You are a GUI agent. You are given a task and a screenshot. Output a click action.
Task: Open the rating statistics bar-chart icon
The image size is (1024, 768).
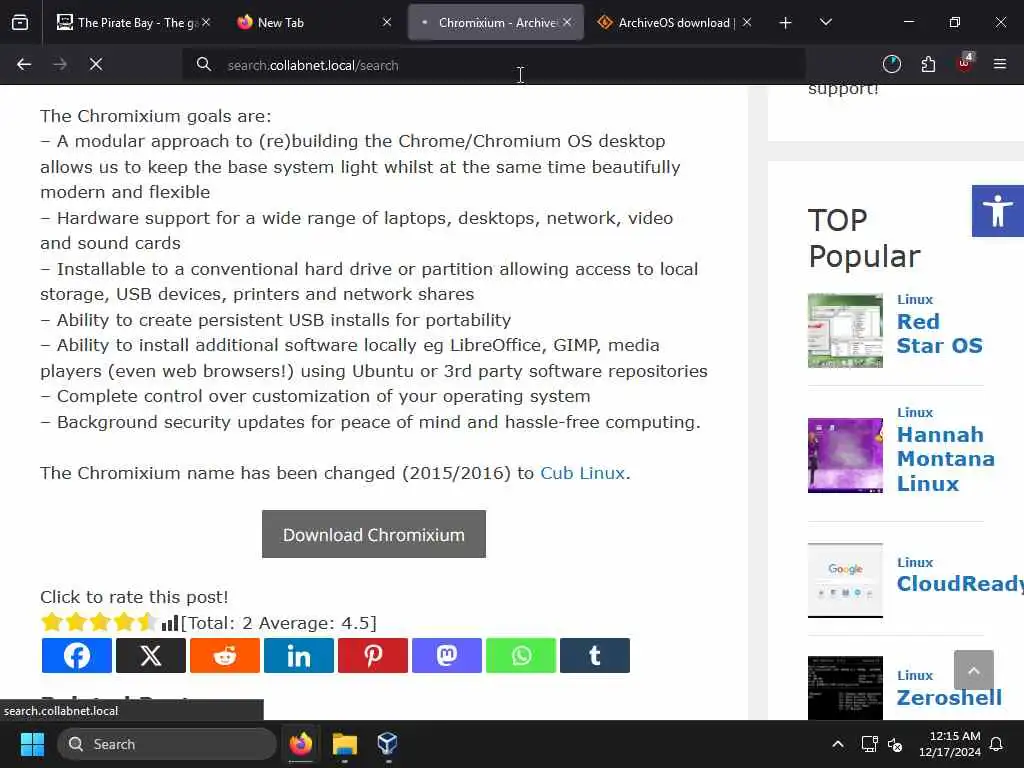tap(170, 623)
